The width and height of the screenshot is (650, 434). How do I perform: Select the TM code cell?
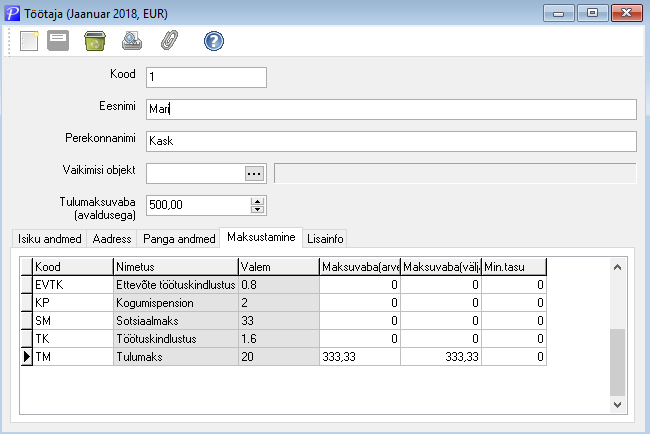click(73, 356)
